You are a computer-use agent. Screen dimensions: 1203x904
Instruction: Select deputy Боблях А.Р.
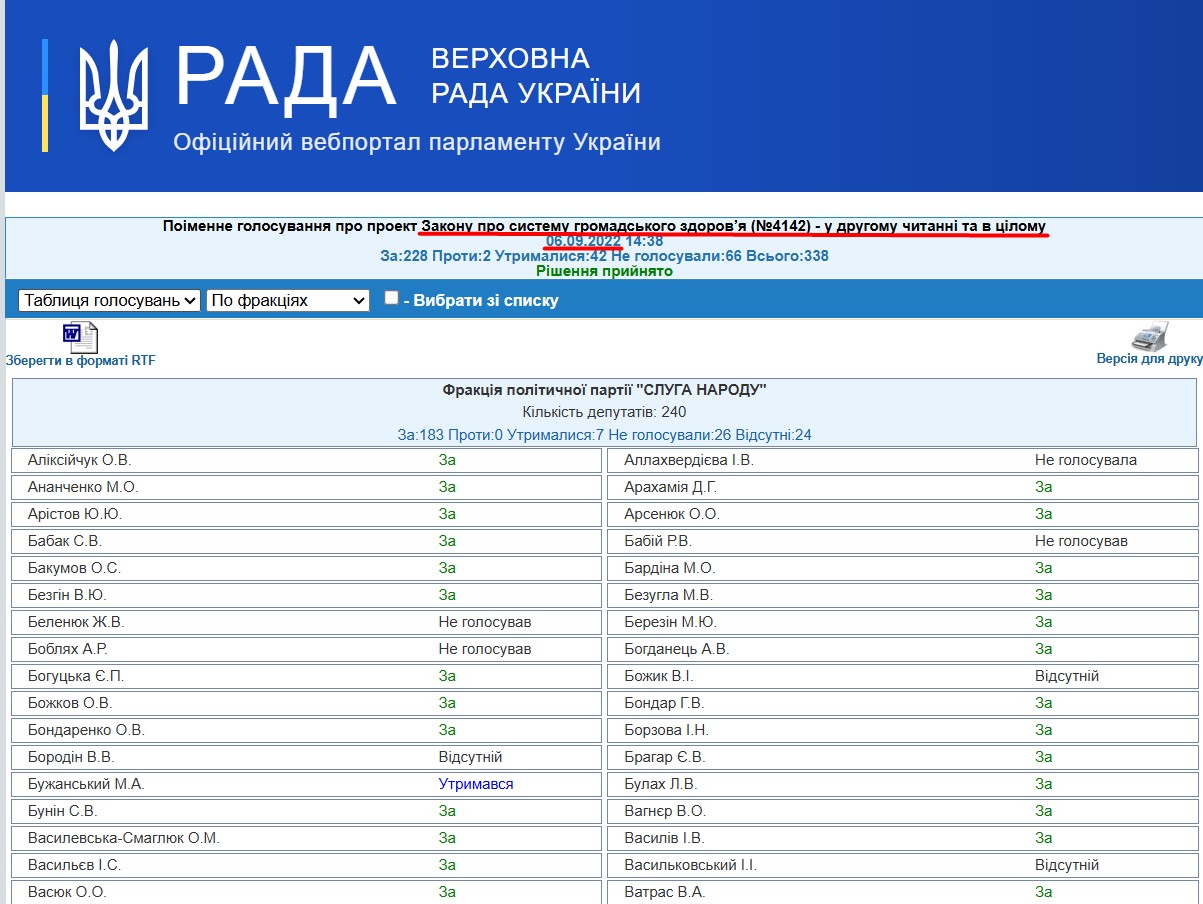68,649
